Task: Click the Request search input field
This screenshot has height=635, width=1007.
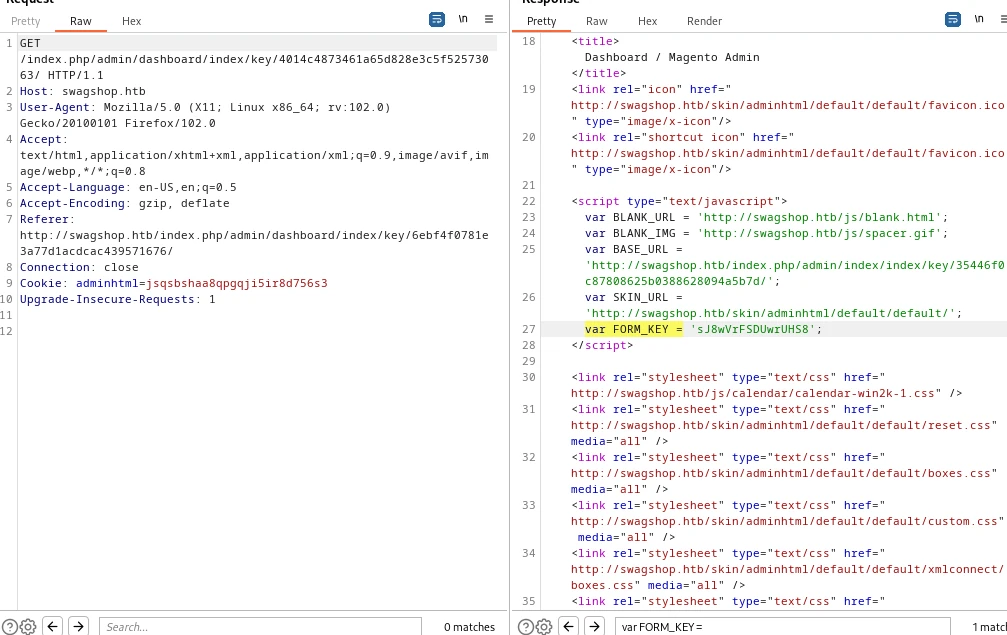Action: point(260,627)
